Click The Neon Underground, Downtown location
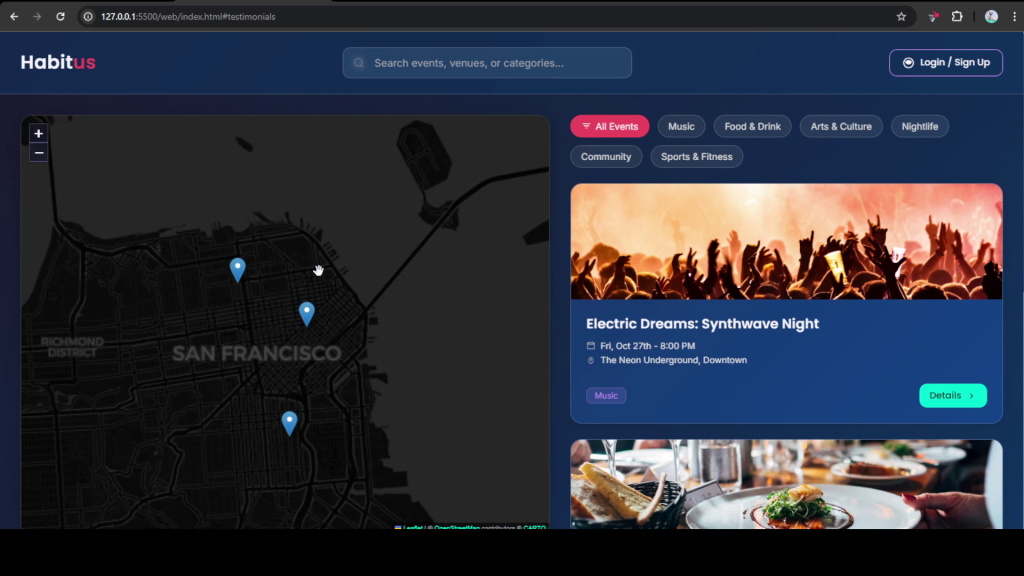1024x576 pixels. click(674, 360)
